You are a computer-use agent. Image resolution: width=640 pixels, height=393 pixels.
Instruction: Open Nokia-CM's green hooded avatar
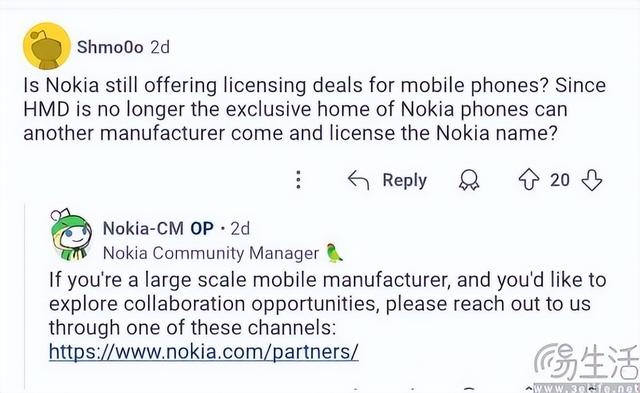click(x=71, y=235)
